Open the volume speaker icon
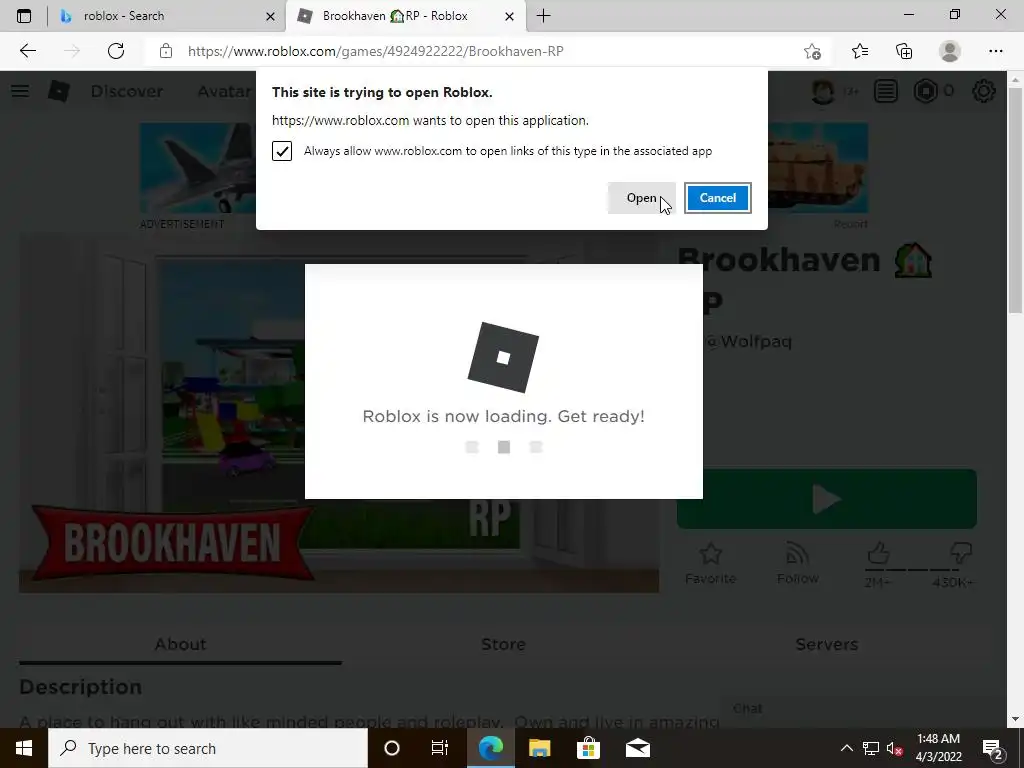This screenshot has width=1024, height=768. [x=895, y=748]
